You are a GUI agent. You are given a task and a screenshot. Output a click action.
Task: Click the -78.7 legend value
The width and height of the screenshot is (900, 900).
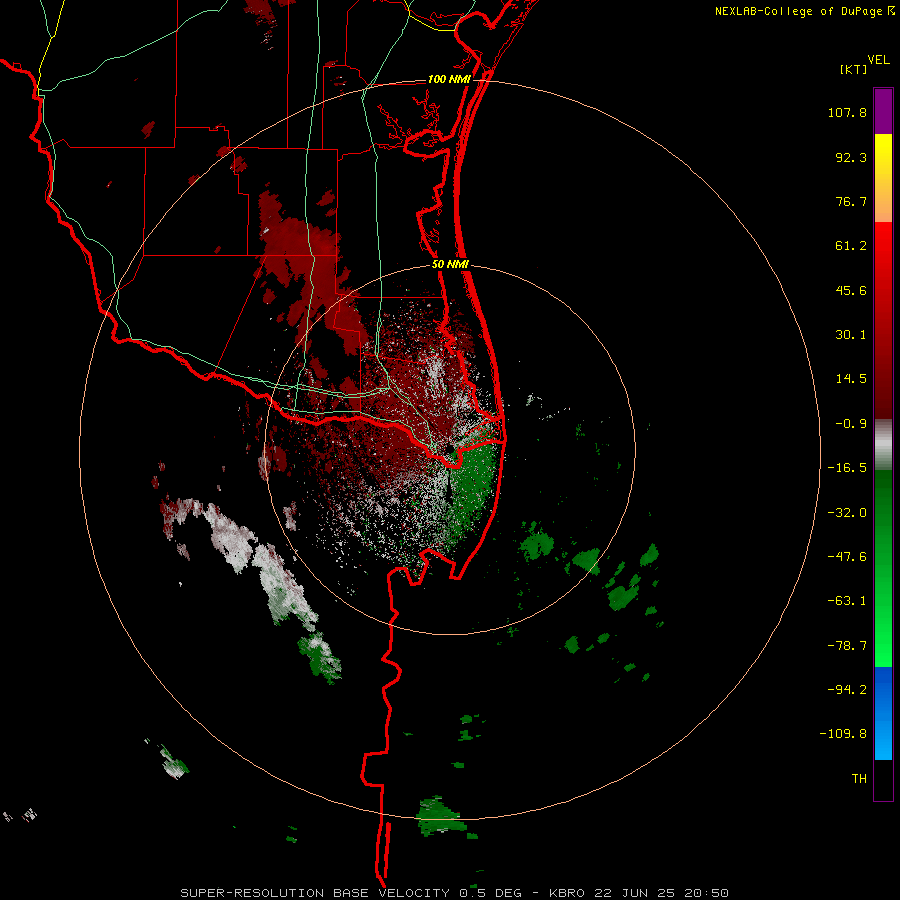pos(847,646)
